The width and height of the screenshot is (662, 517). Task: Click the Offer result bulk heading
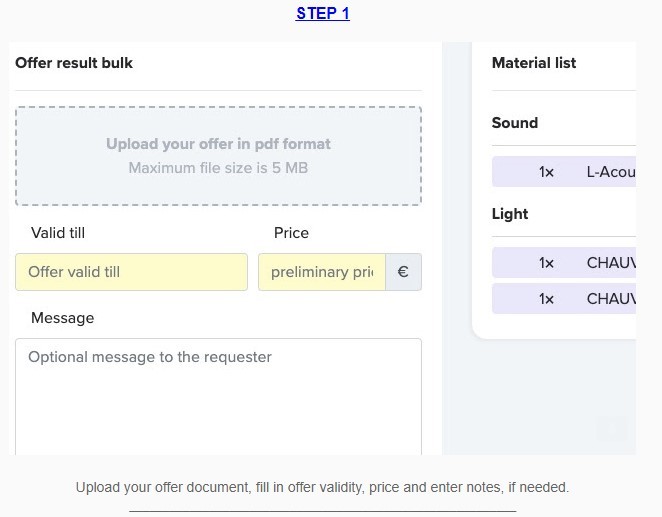point(74,63)
